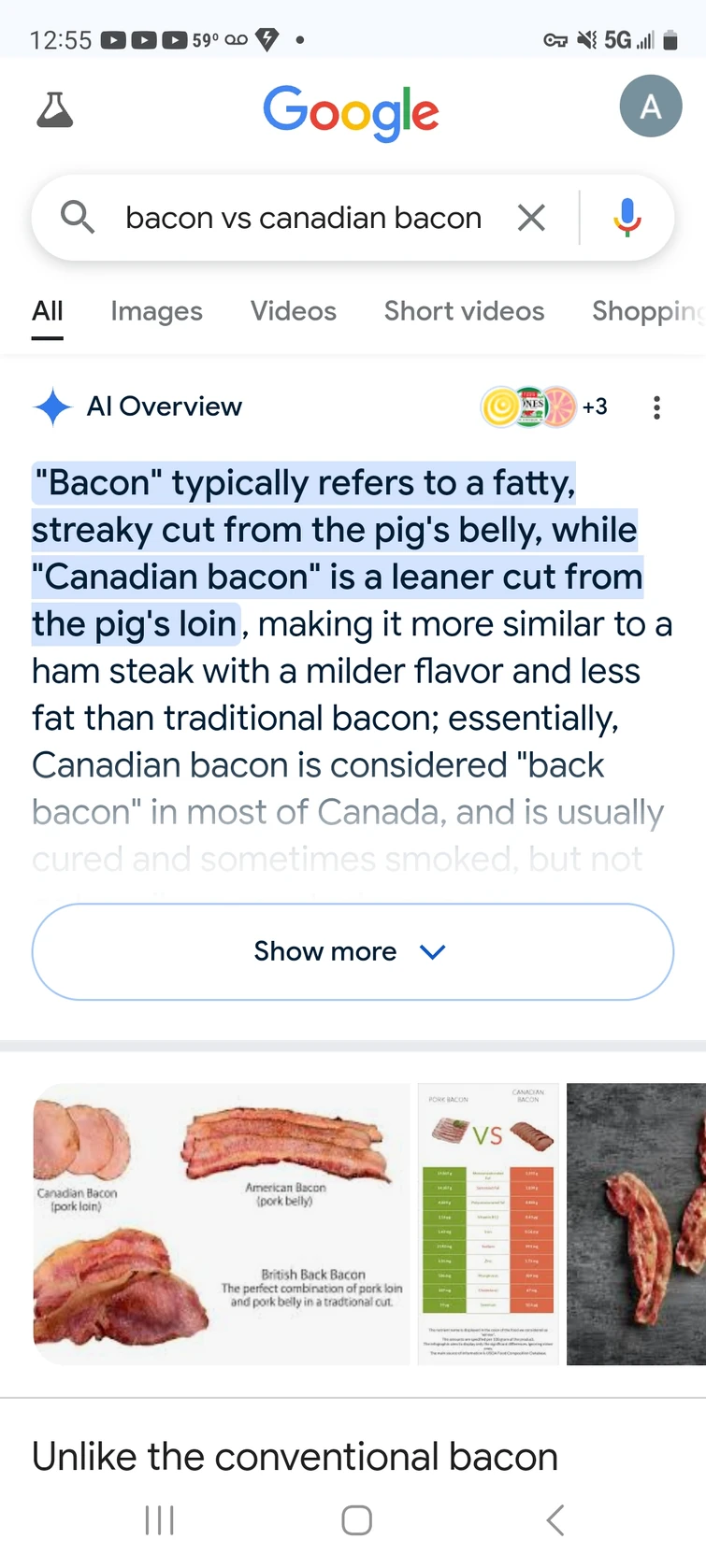Tap Android back navigation arrow

pyautogui.click(x=555, y=1520)
